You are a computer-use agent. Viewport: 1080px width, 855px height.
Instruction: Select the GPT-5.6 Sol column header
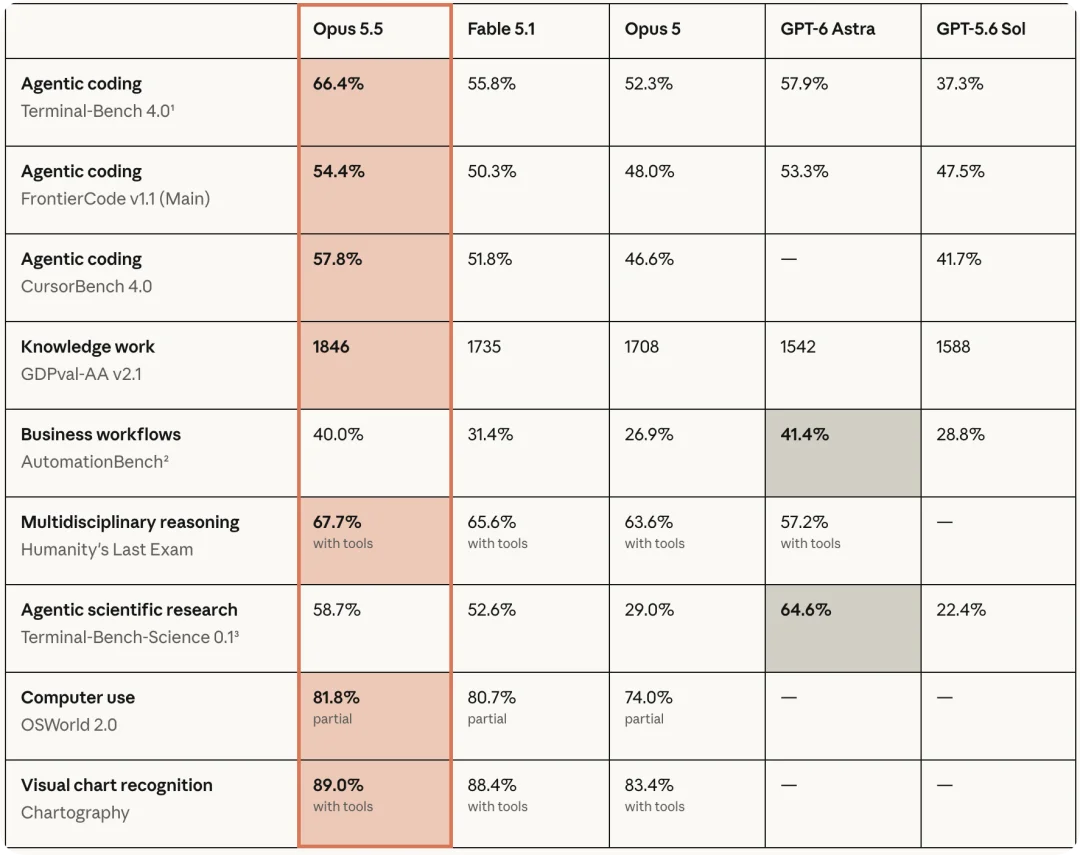(x=981, y=29)
